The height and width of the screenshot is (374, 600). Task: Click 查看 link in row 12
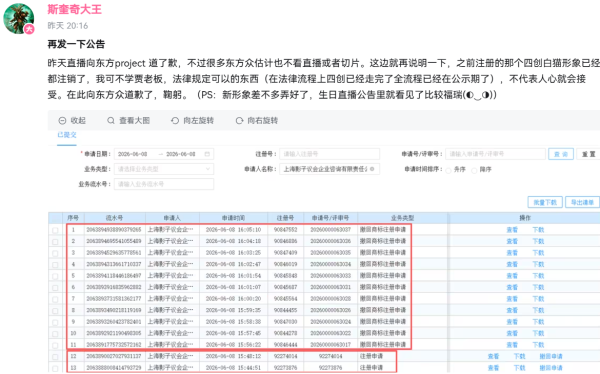coord(493,356)
